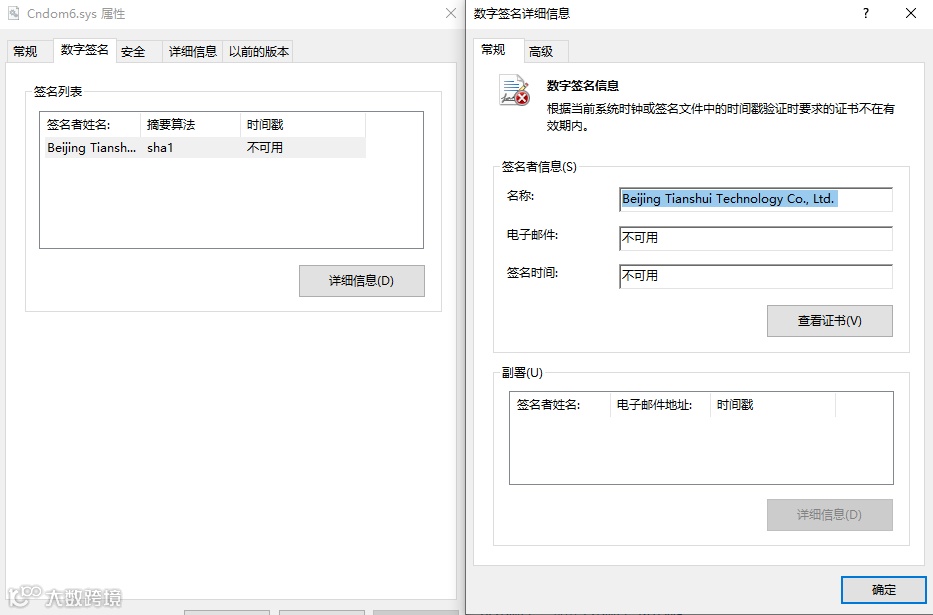This screenshot has height=615, width=933.
Task: Close the Cndom6.sys 属性 window
Action: pyautogui.click(x=451, y=13)
